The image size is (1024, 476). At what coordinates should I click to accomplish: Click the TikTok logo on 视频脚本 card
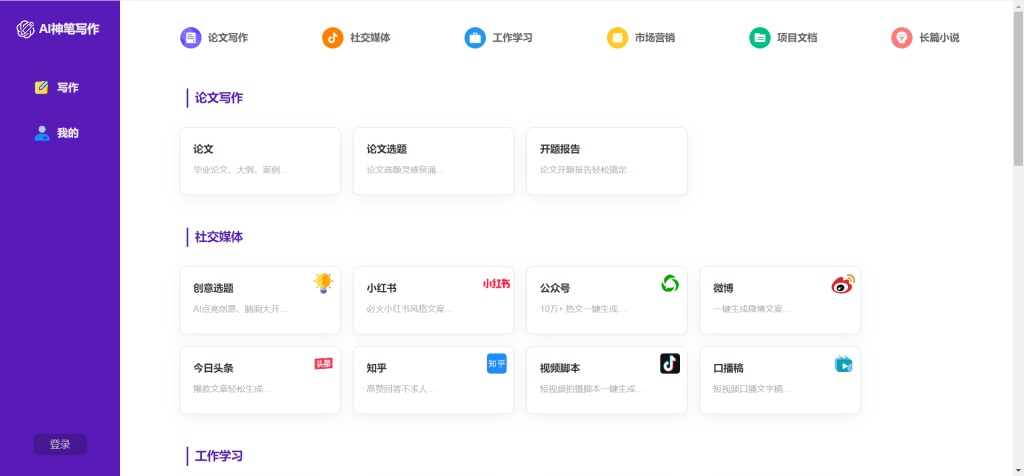tap(670, 364)
